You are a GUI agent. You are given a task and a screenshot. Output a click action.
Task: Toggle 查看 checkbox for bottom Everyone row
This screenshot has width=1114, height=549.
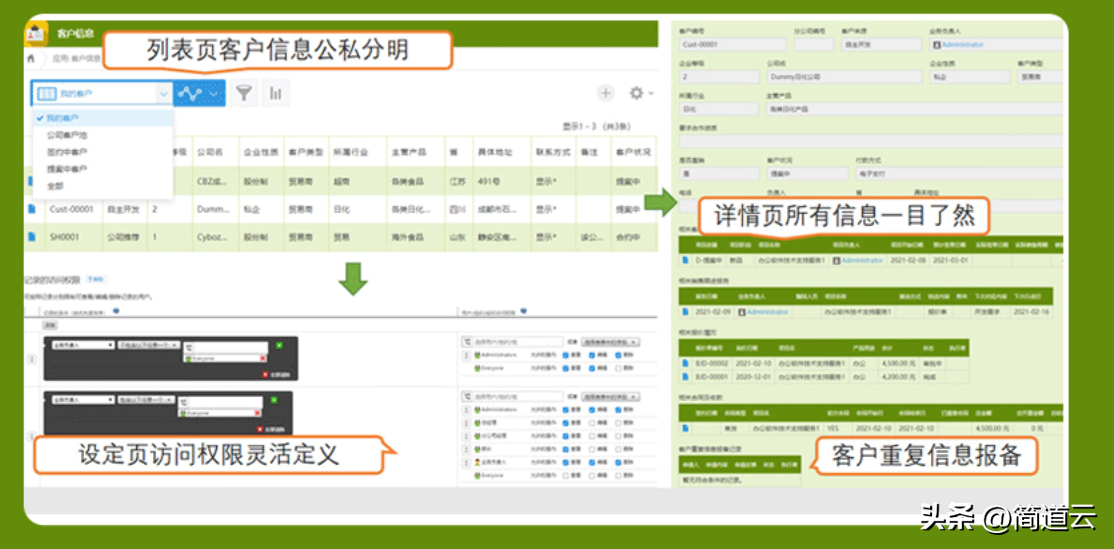[x=566, y=475]
